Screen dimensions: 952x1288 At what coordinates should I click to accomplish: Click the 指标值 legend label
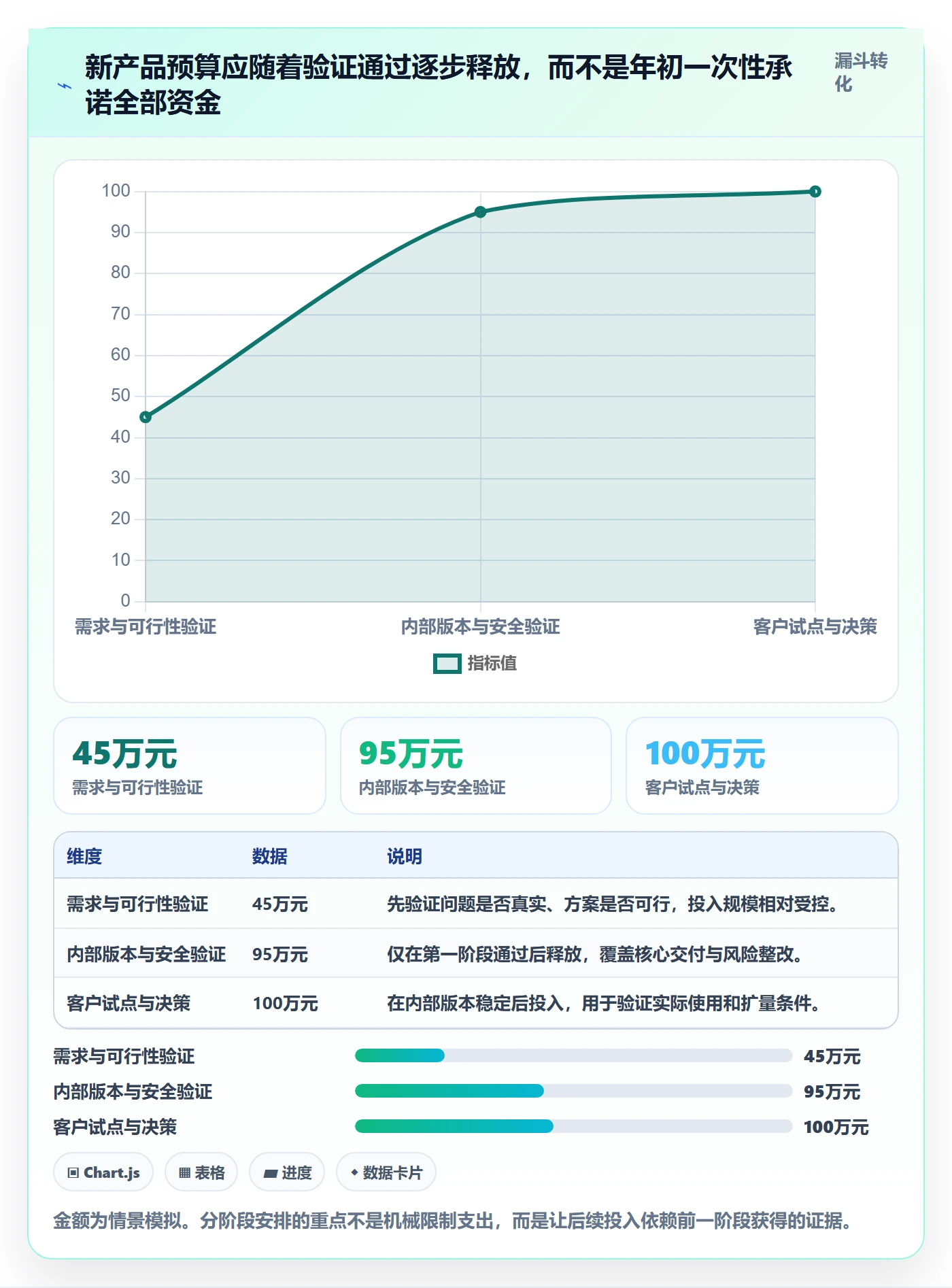tap(492, 664)
